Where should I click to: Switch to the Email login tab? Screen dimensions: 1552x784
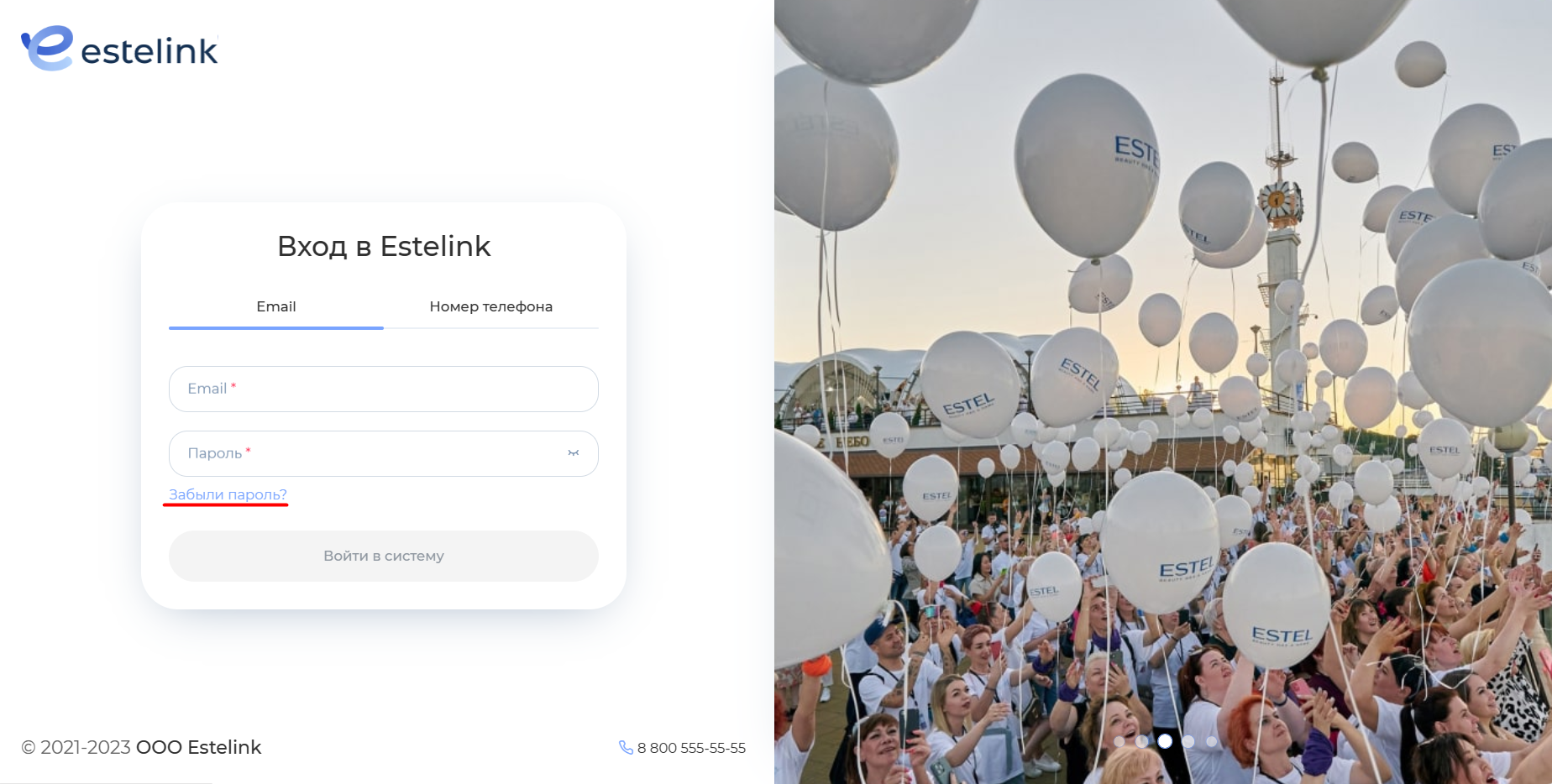click(x=276, y=306)
